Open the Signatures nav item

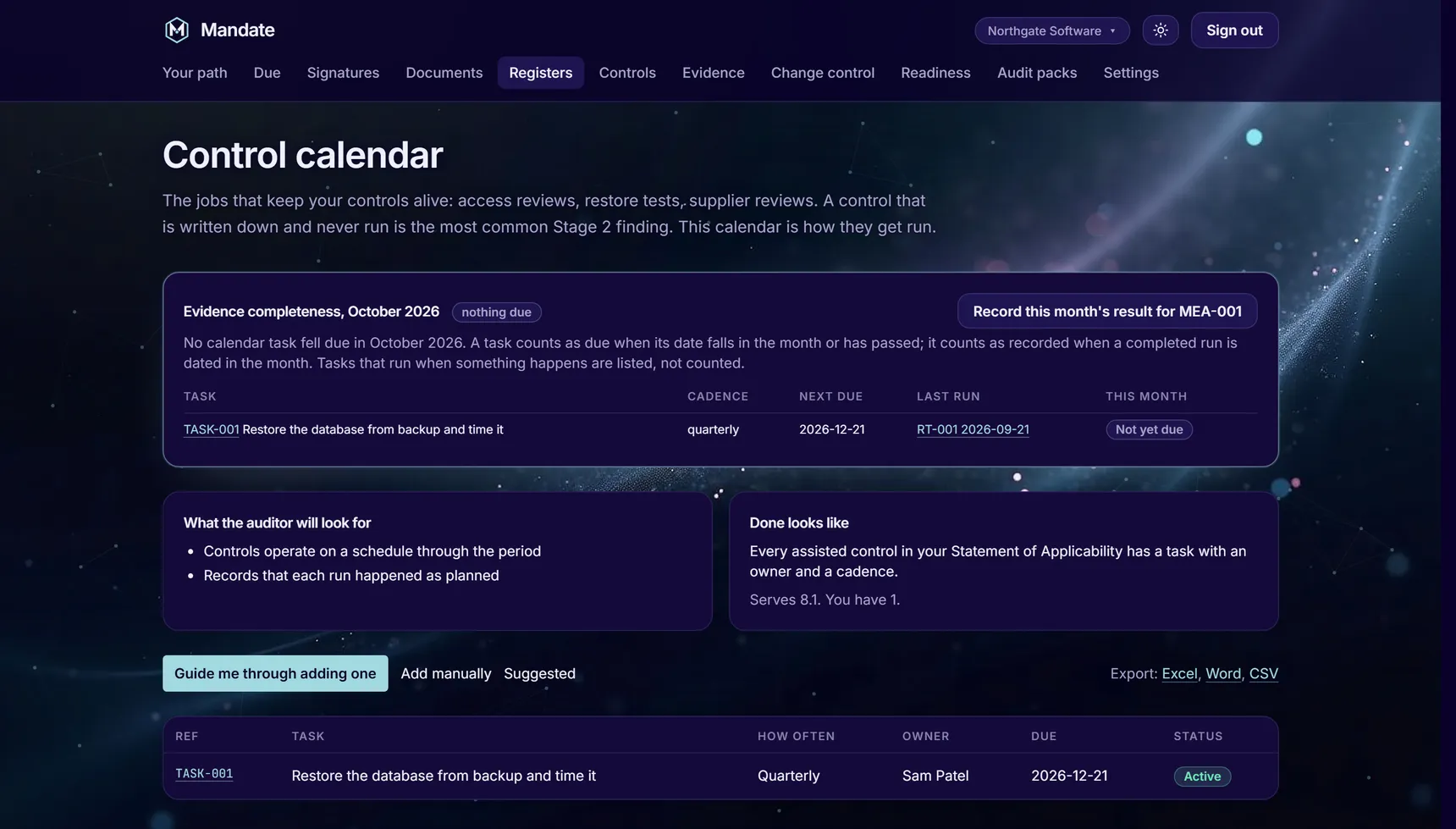(x=343, y=73)
